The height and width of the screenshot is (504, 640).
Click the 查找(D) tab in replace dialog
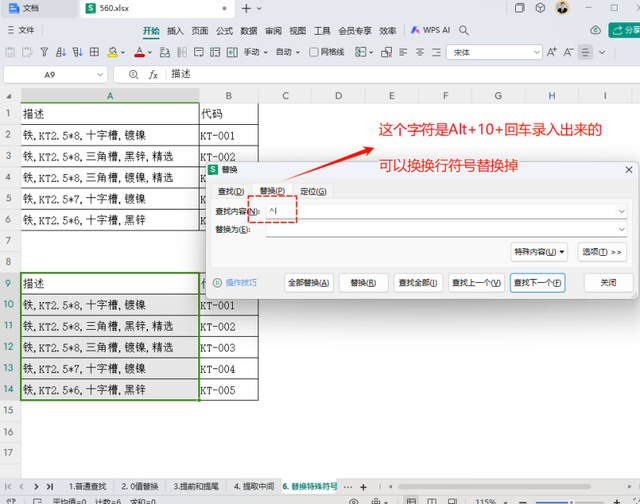click(x=231, y=191)
